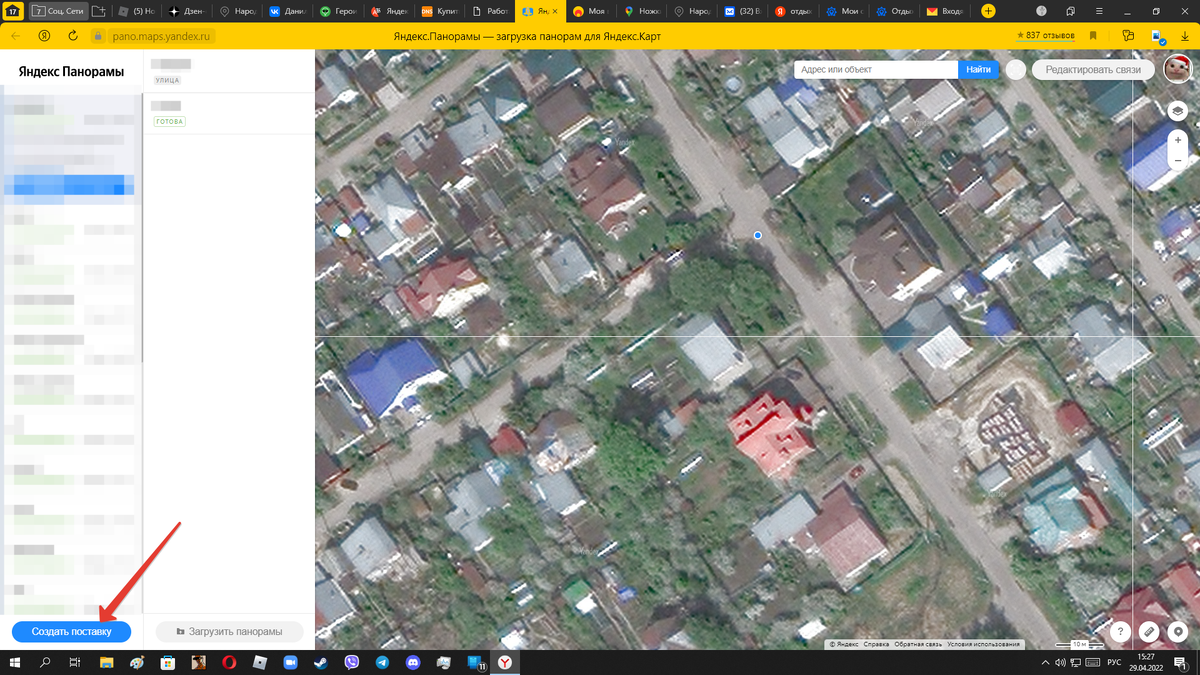This screenshot has height=675, width=1200.
Task: Click the help question mark icon
Action: point(1121,632)
